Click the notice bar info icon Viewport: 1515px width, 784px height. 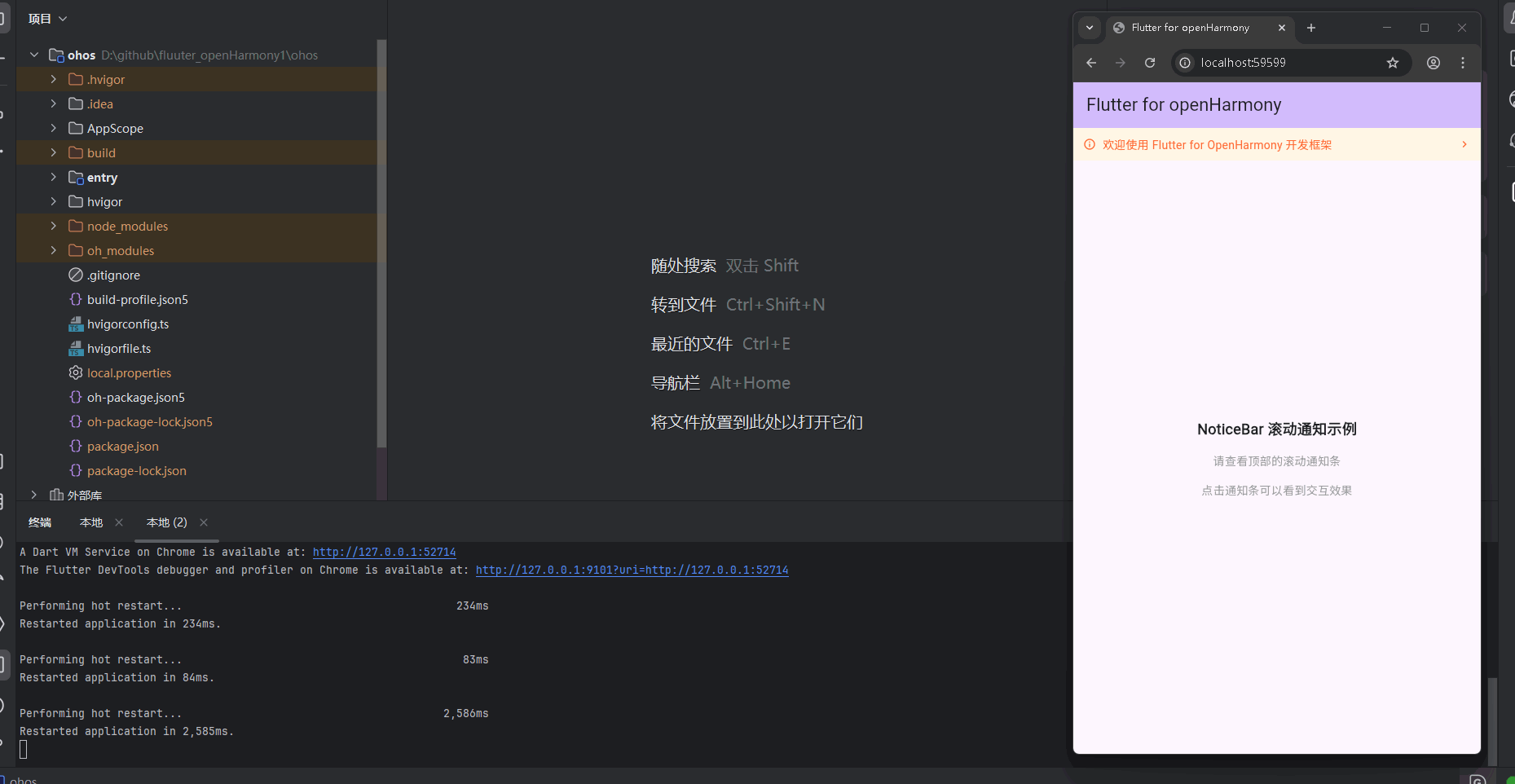tap(1090, 144)
